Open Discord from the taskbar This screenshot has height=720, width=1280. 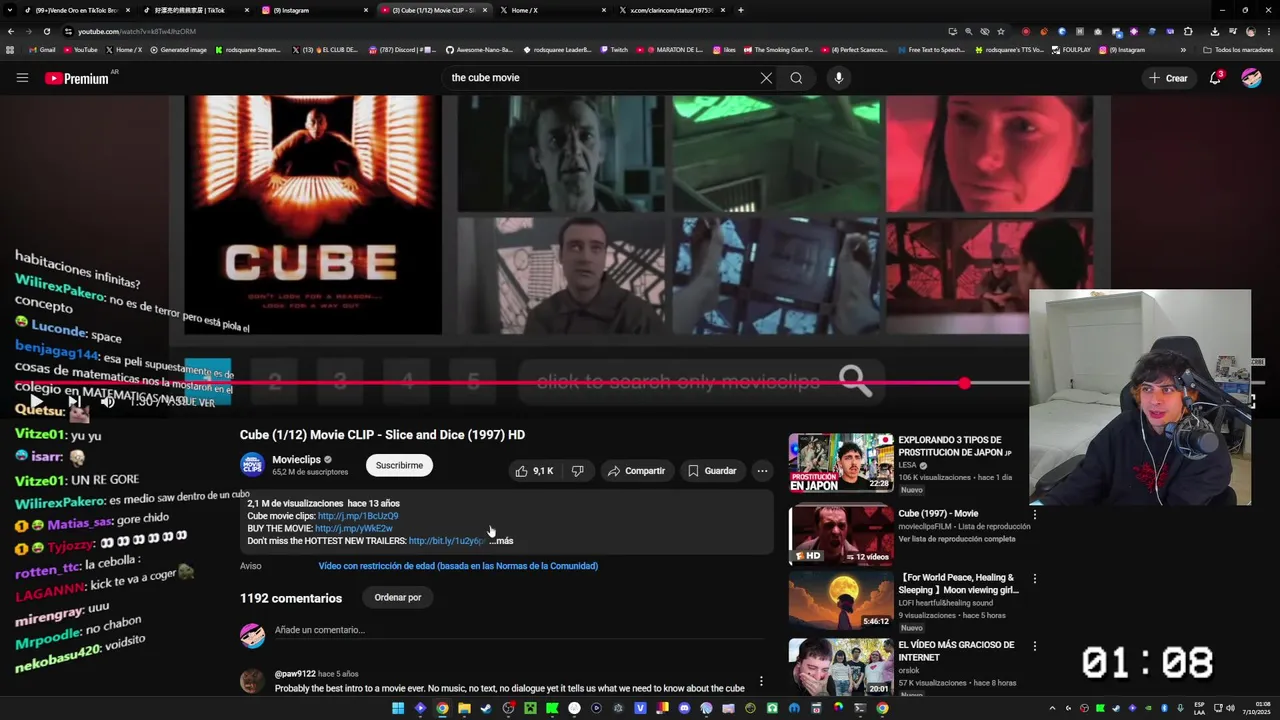(684, 708)
